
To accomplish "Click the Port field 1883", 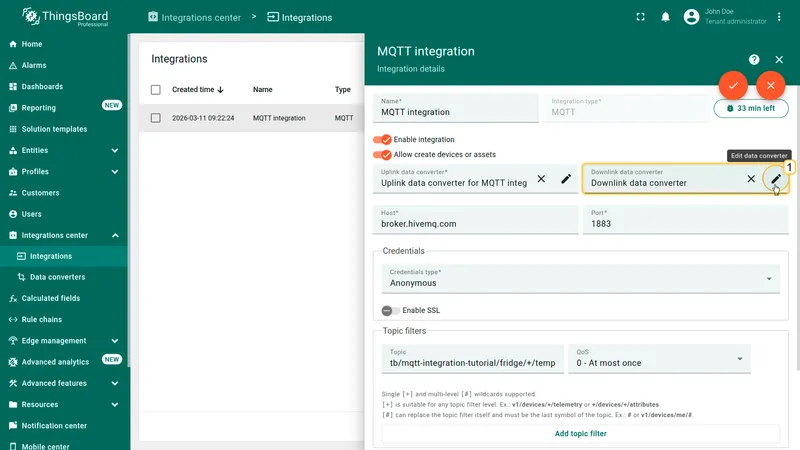I will click(x=686, y=220).
